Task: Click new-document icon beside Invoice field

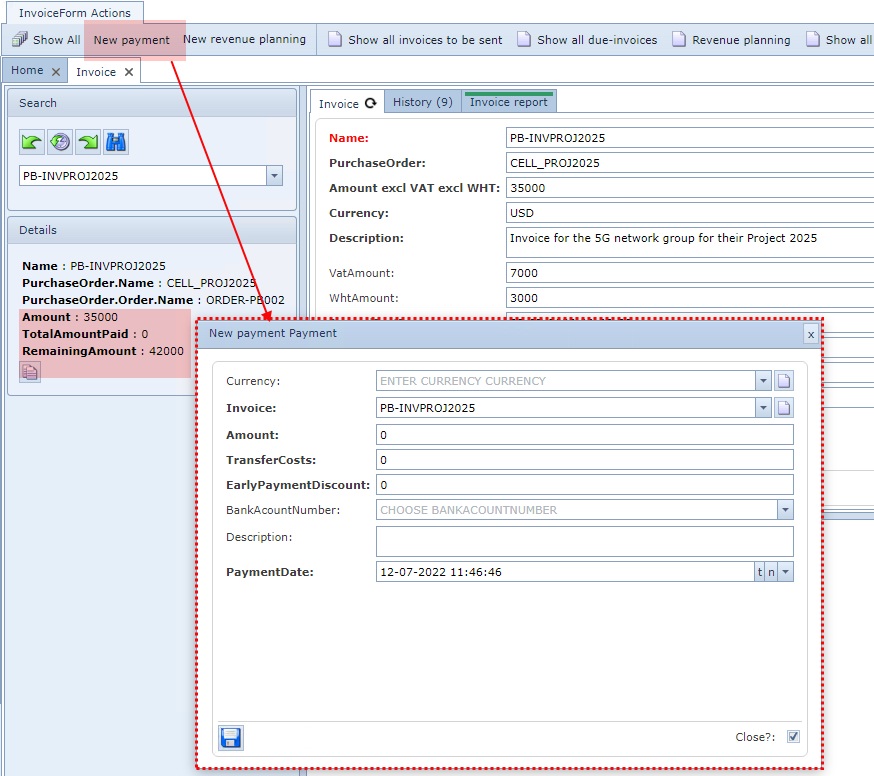Action: tap(785, 408)
